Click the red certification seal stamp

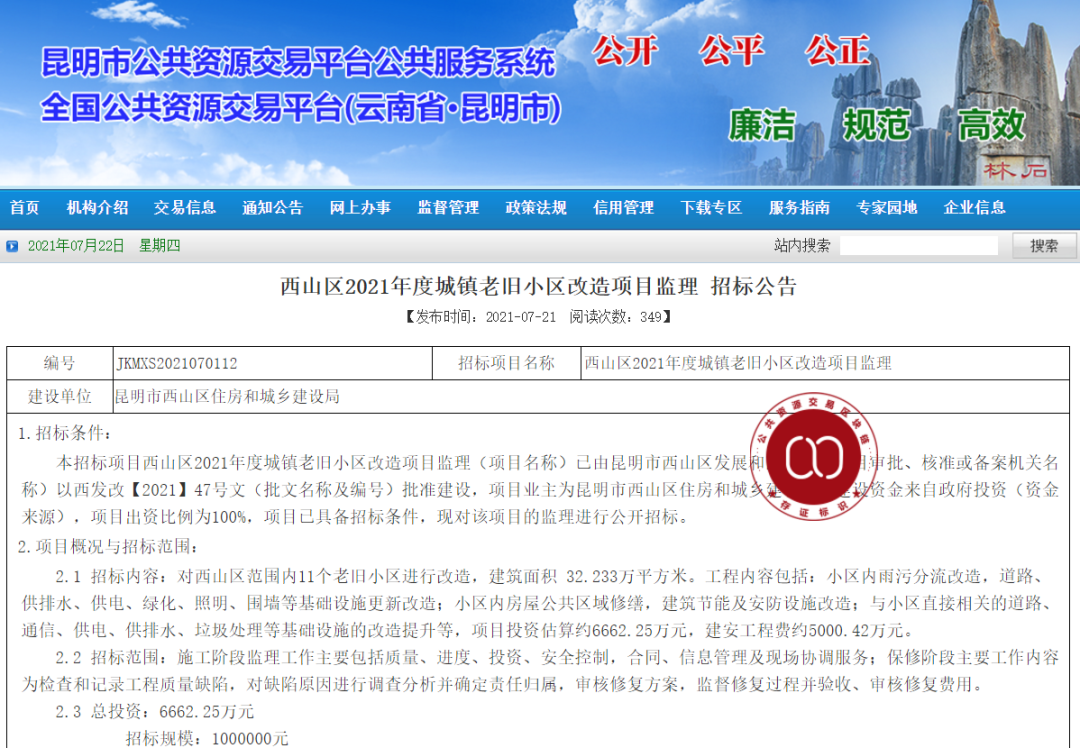813,456
